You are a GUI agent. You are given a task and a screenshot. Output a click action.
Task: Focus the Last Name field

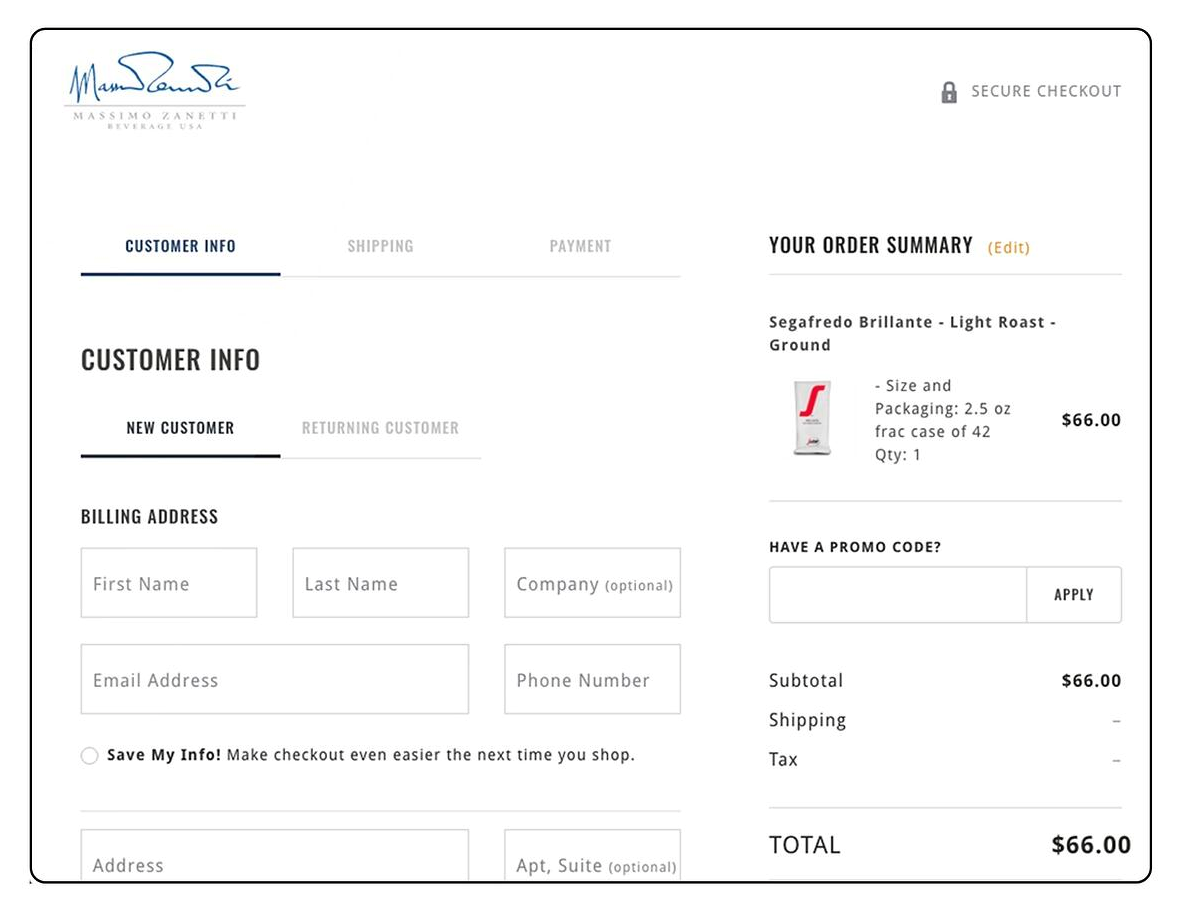coord(381,583)
